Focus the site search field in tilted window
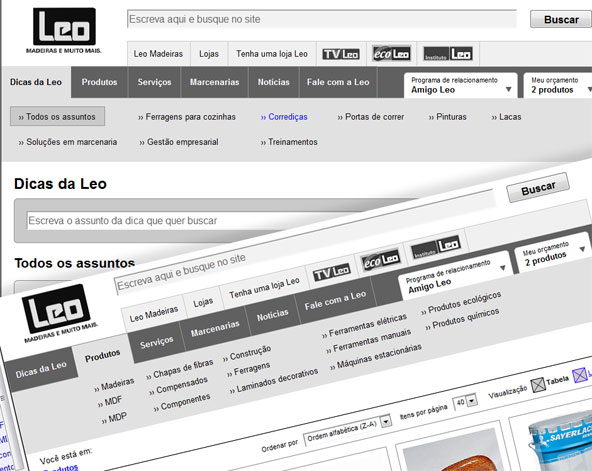 [304, 242]
